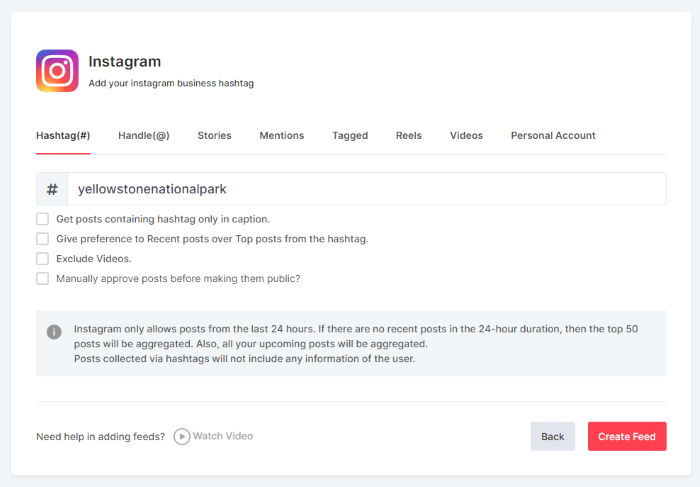Click 'Posts collected via hashtags' notice line
Screen dimensions: 700x487
click(245, 359)
